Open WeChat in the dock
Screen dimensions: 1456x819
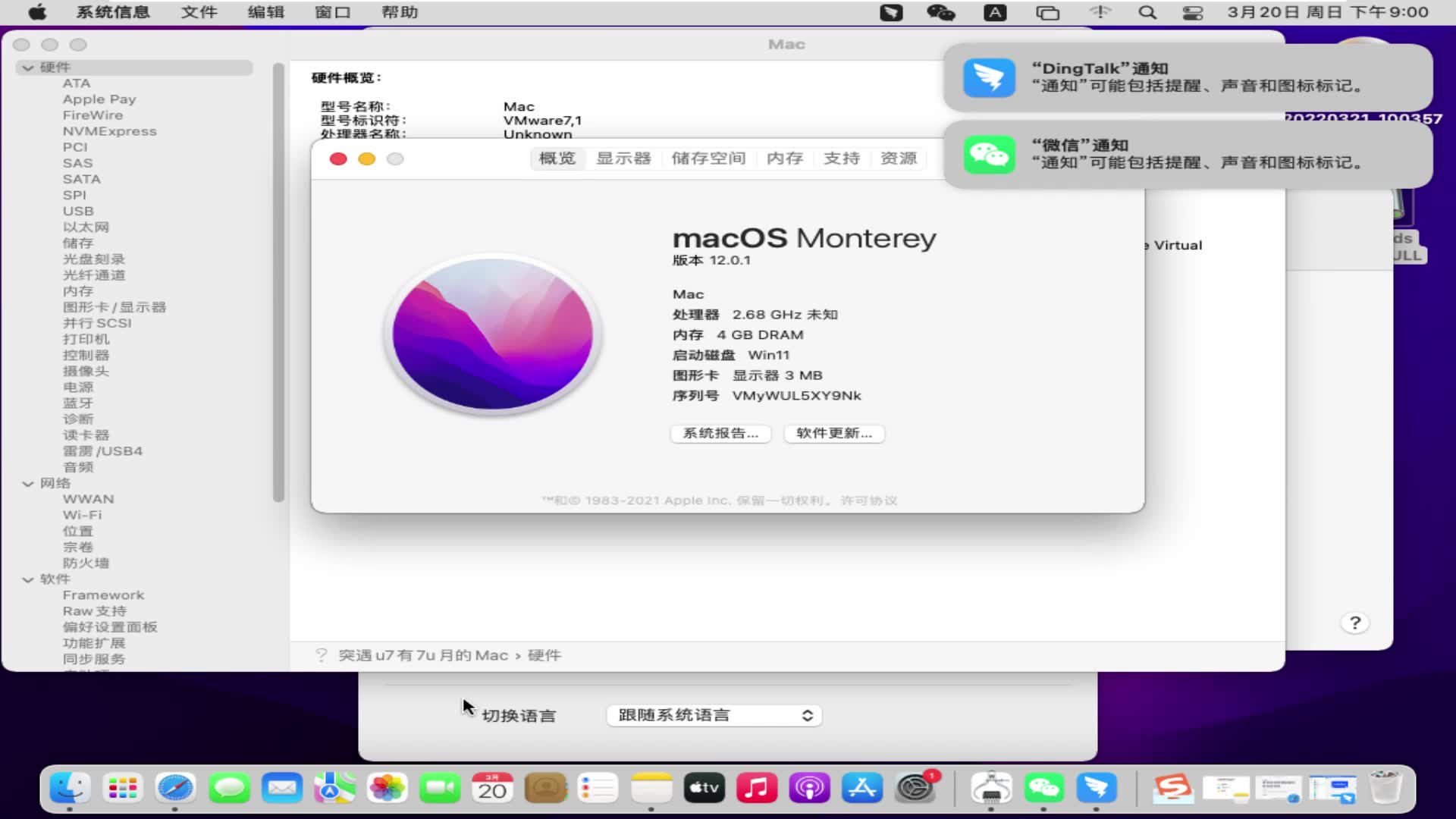(x=1043, y=789)
